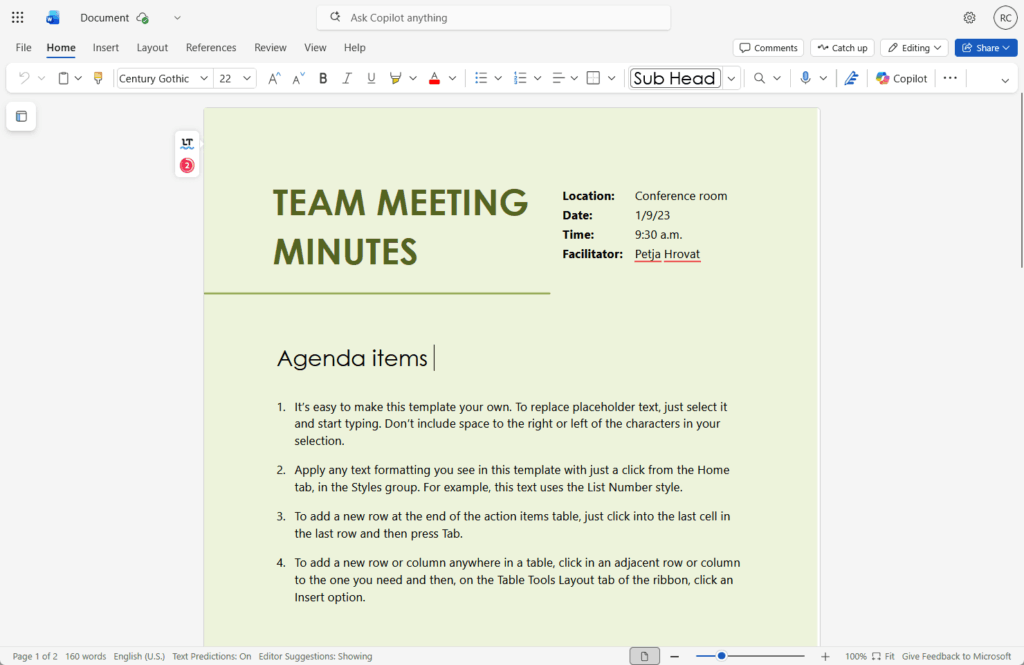This screenshot has width=1024, height=665.
Task: Open the File menu
Action: click(24, 48)
